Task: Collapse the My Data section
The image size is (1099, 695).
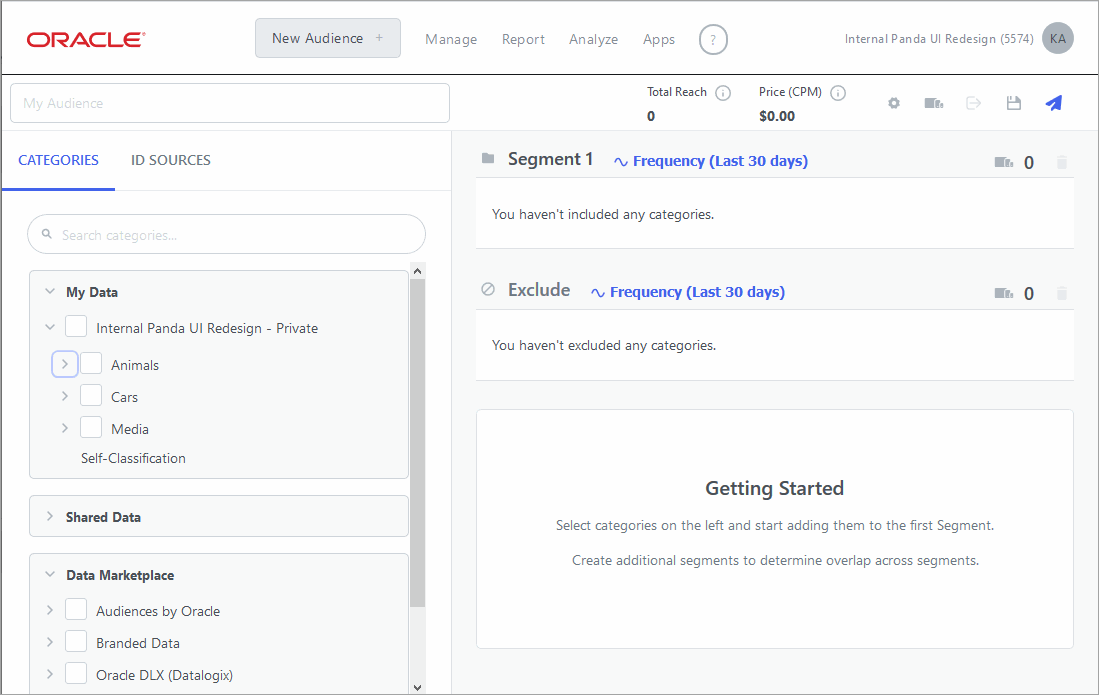Action: [x=50, y=291]
